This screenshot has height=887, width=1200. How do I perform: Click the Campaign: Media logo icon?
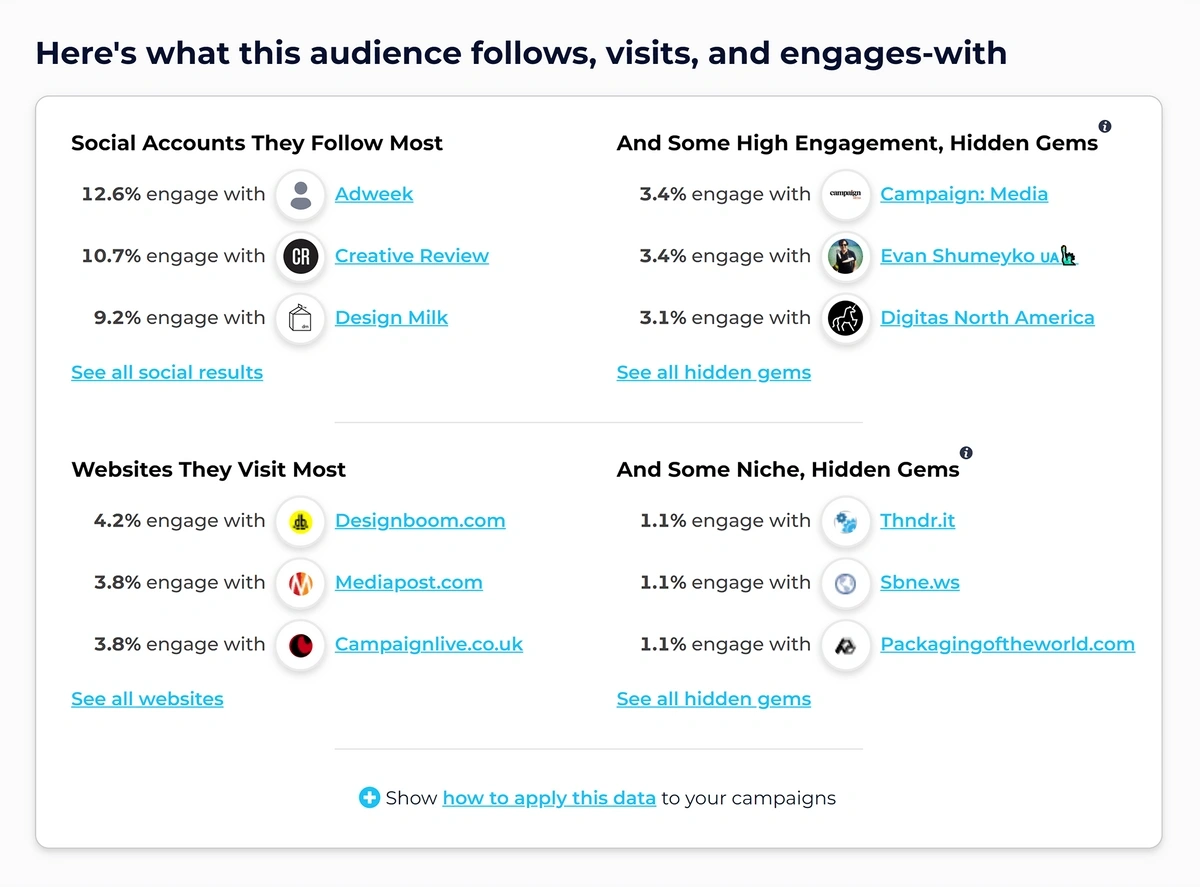pyautogui.click(x=845, y=194)
